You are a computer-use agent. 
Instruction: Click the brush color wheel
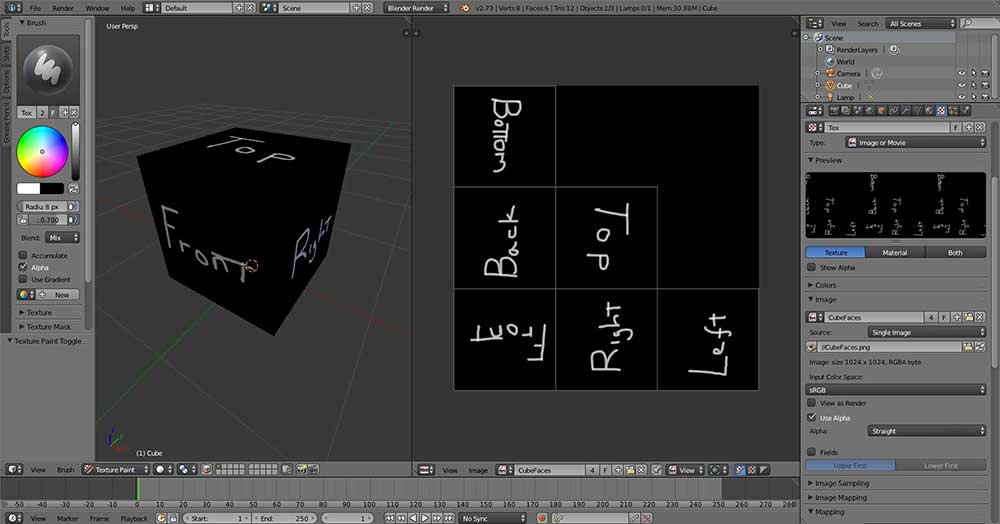42,152
